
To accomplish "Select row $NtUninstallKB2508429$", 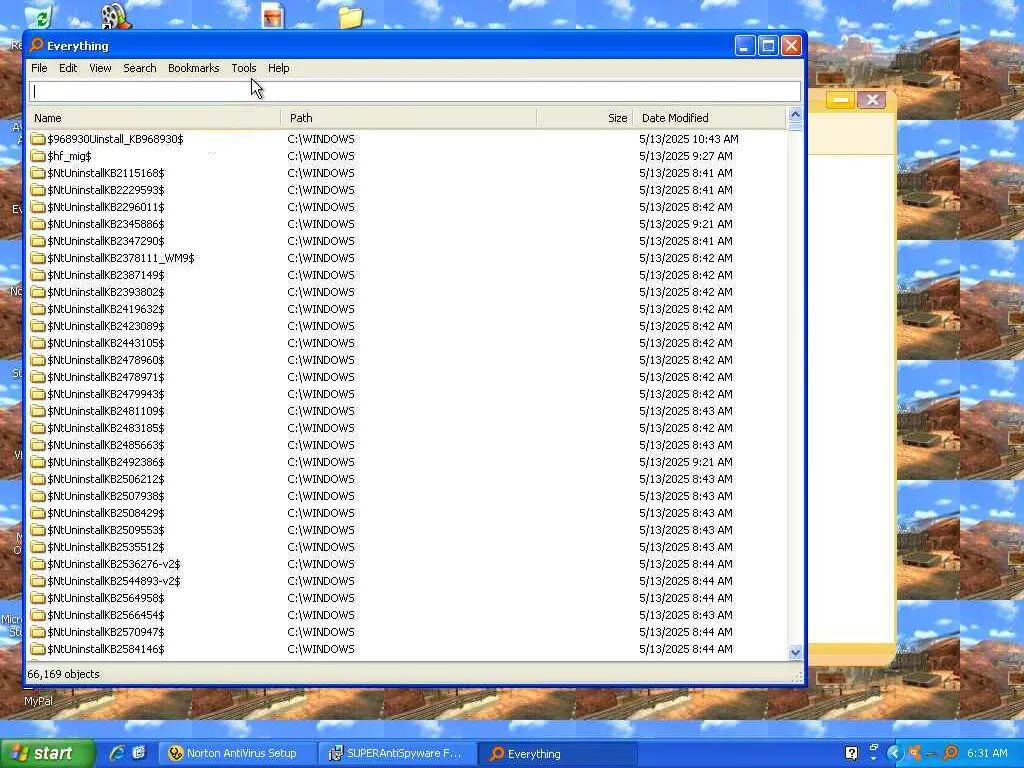I will (408, 513).
